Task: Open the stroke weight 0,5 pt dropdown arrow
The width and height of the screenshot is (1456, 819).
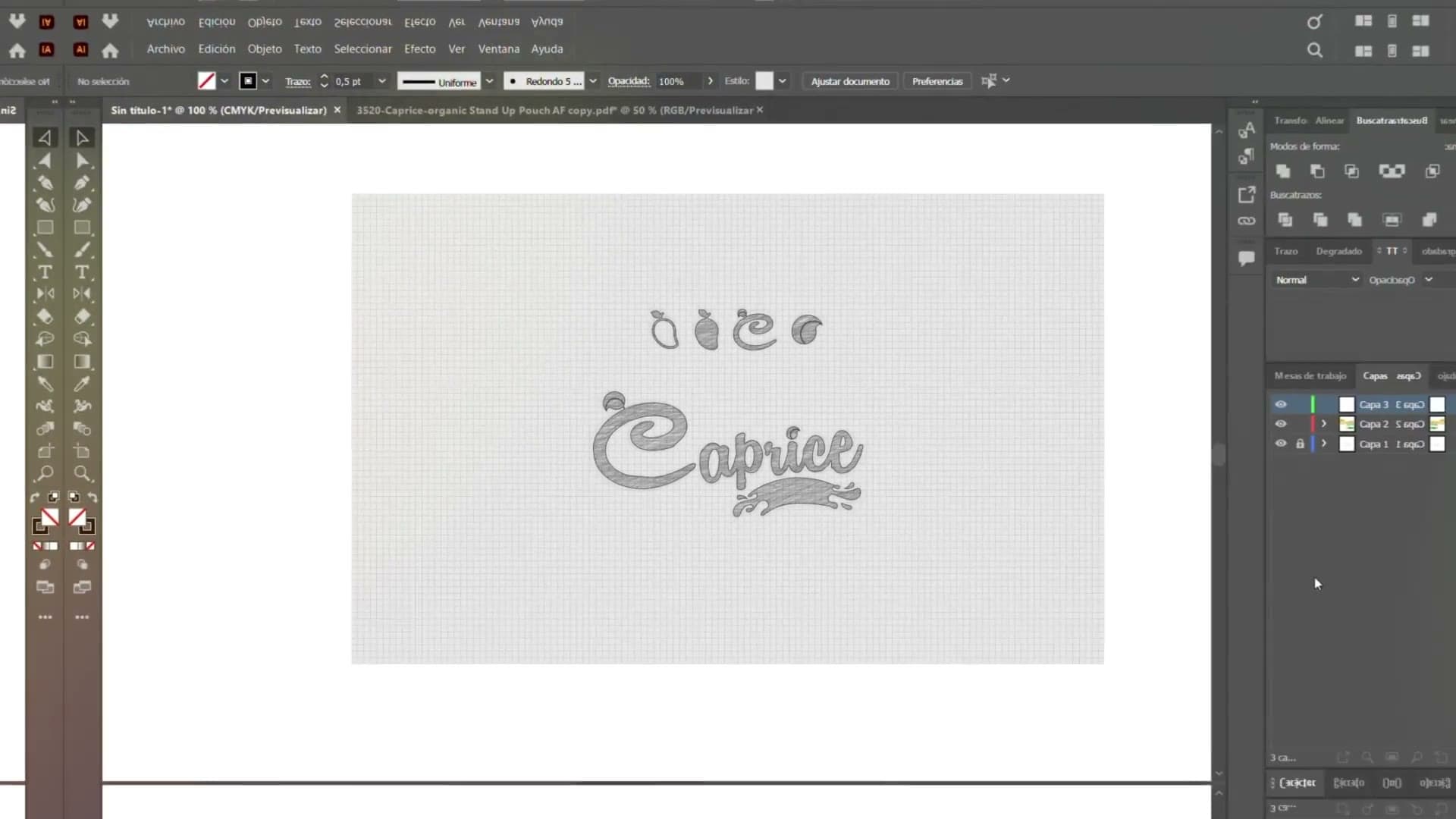Action: 381,81
